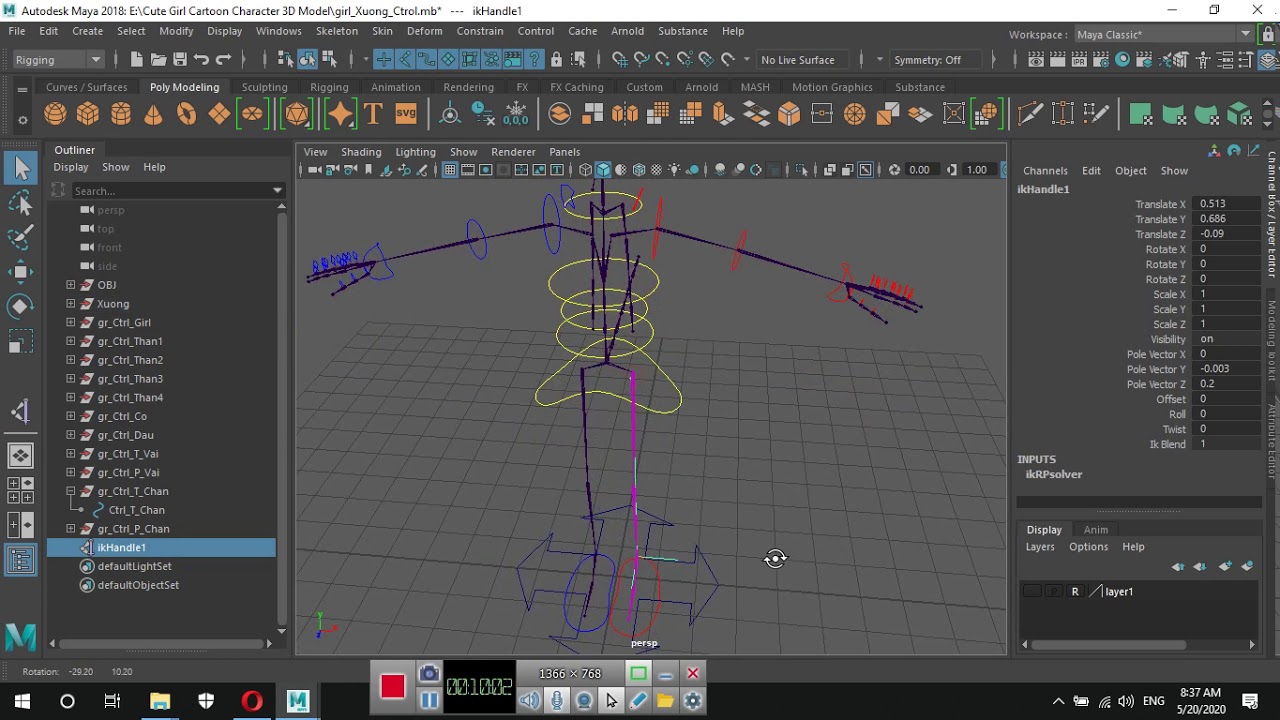Image resolution: width=1280 pixels, height=720 pixels.
Task: Click the red record button
Action: tap(392, 686)
